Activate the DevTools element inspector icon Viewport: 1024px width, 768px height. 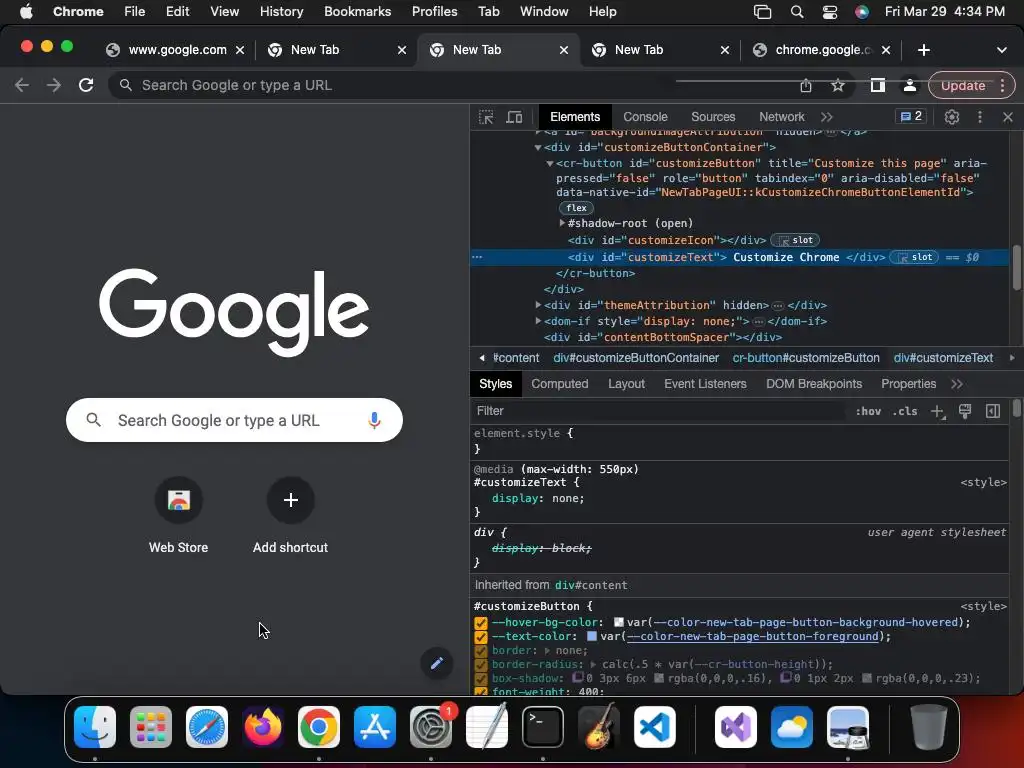[486, 117]
